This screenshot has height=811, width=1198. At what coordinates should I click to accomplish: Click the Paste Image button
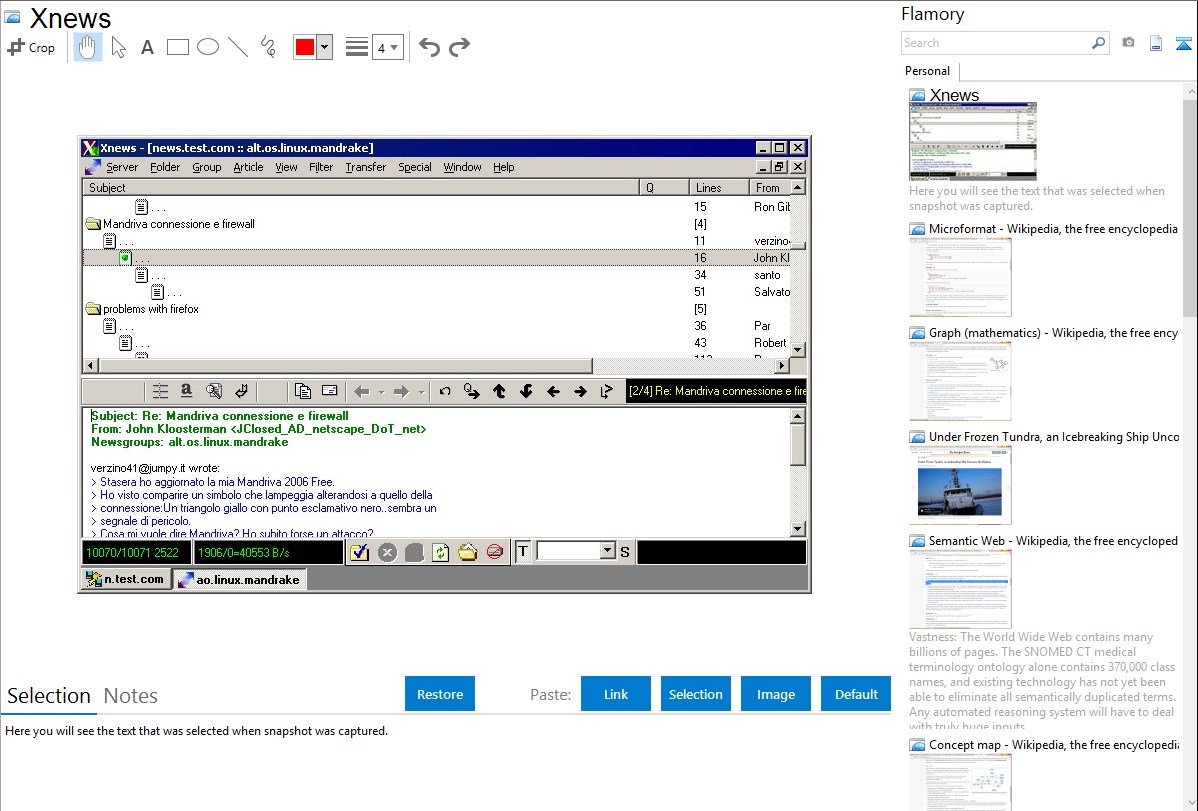pos(775,693)
